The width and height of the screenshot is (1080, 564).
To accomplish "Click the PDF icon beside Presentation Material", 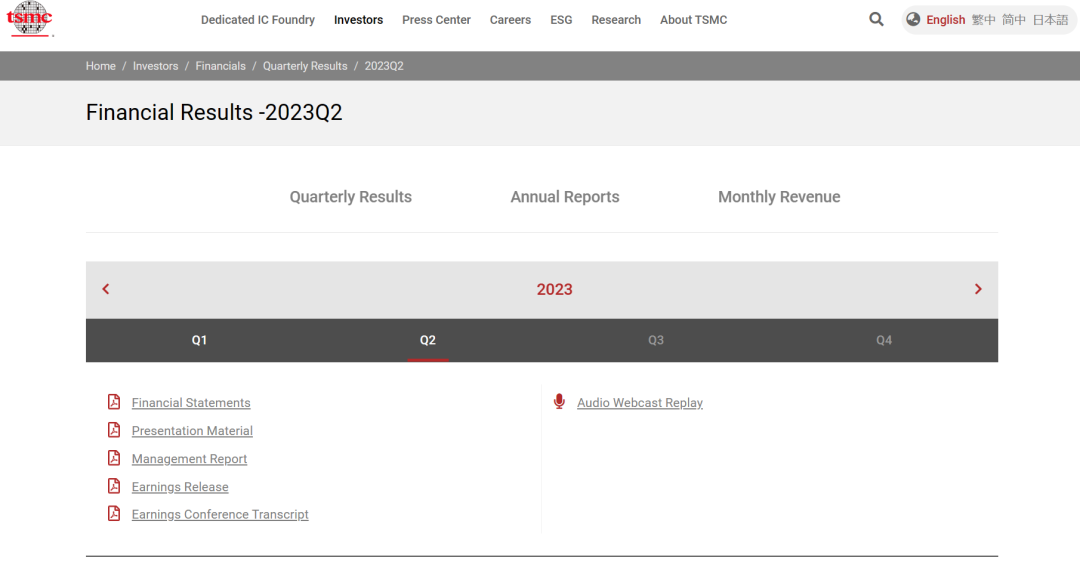I will click(x=114, y=430).
